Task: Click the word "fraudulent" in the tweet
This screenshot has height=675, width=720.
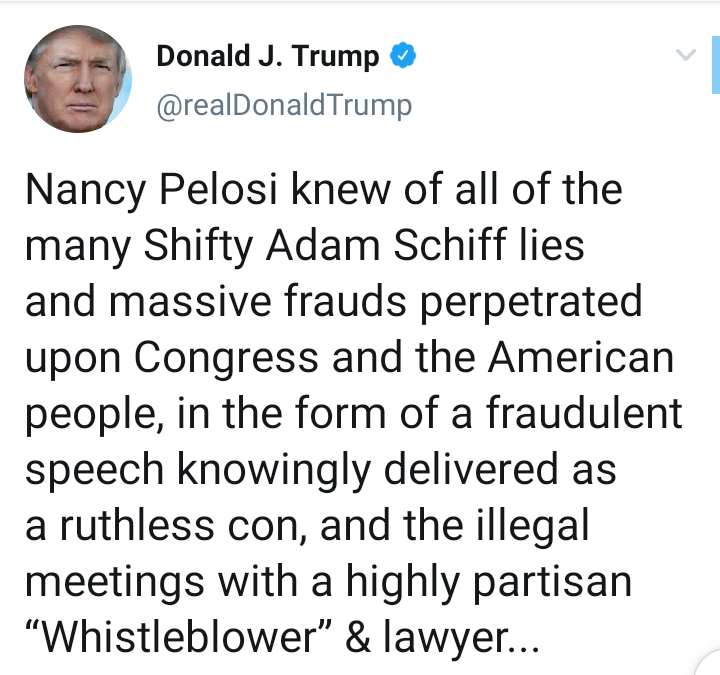Action: coord(585,412)
